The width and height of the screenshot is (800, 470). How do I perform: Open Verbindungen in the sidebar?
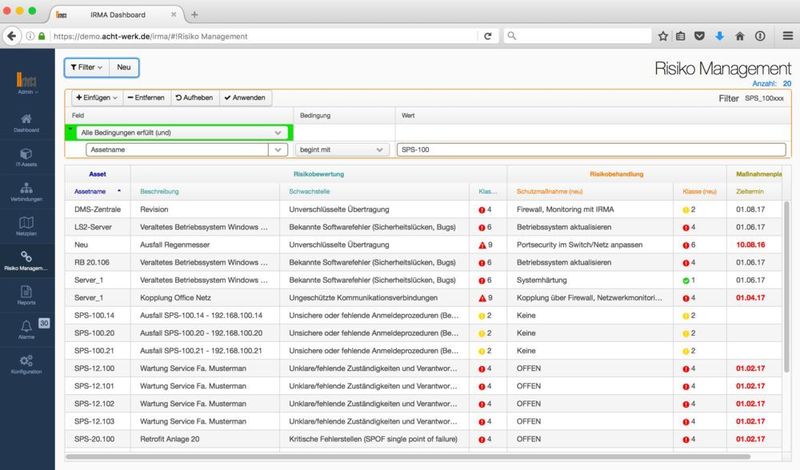tap(26, 192)
